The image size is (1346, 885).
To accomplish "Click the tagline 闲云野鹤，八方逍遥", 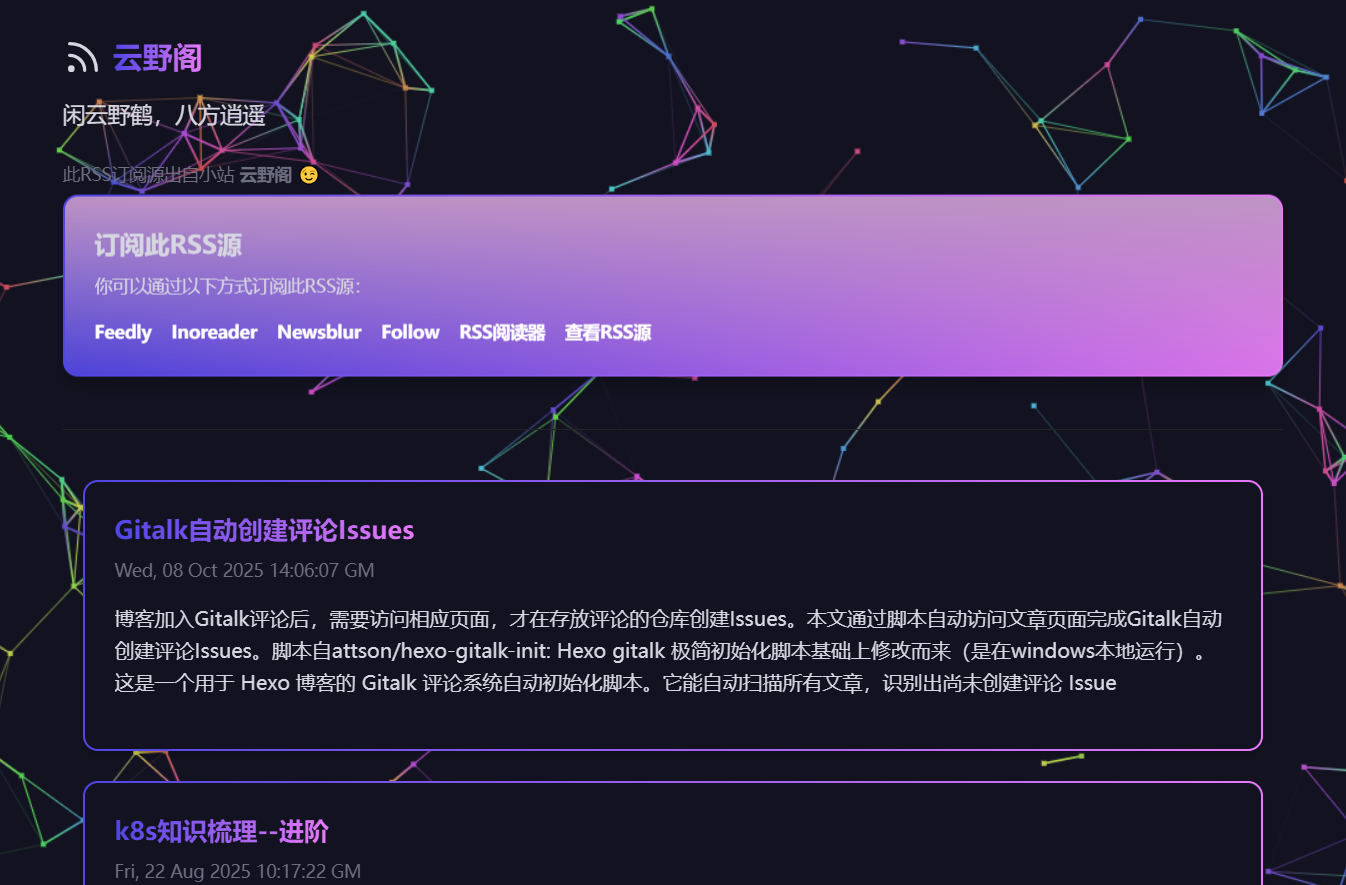I will (x=164, y=116).
